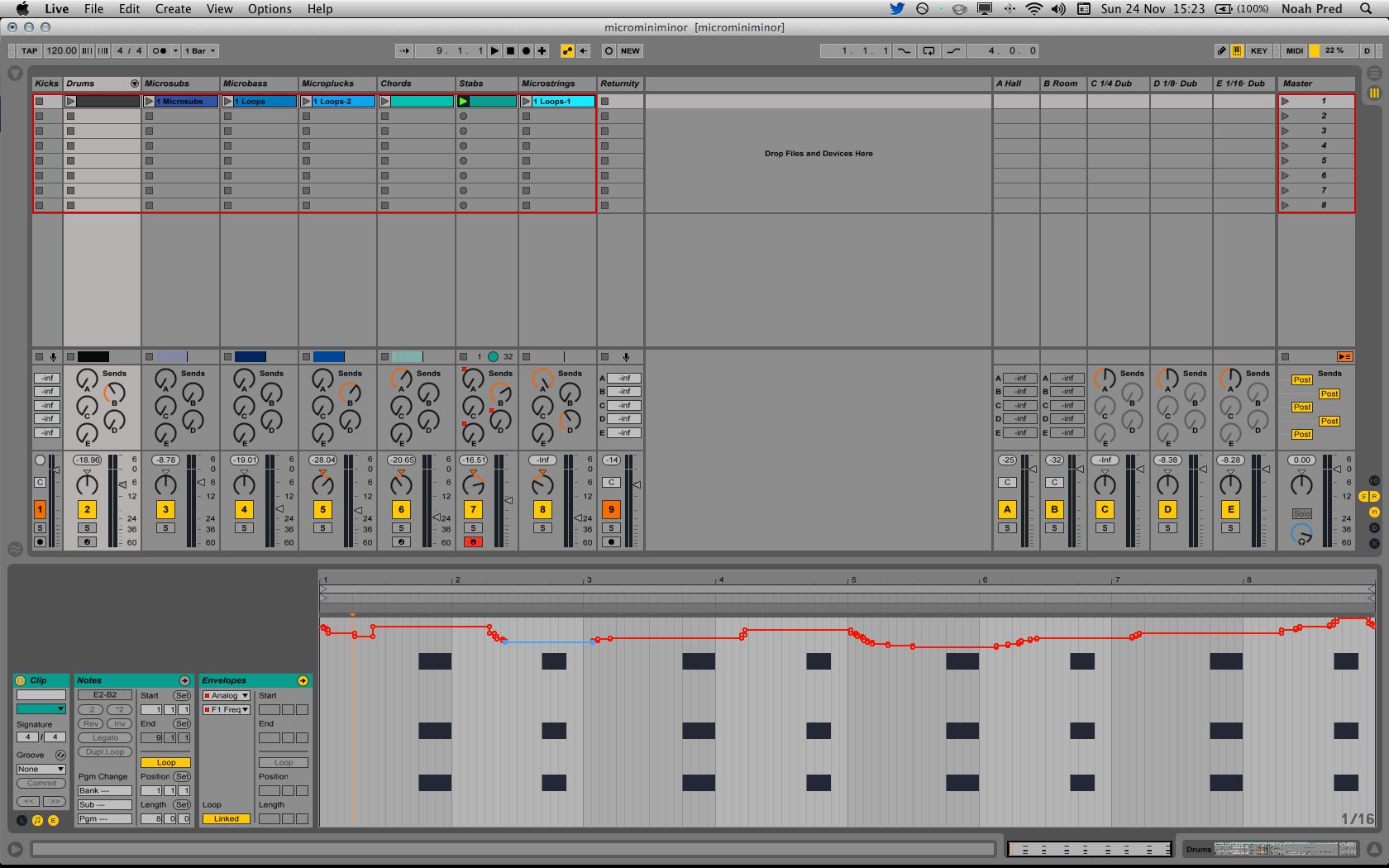Click the Master volume fader

(1337, 469)
